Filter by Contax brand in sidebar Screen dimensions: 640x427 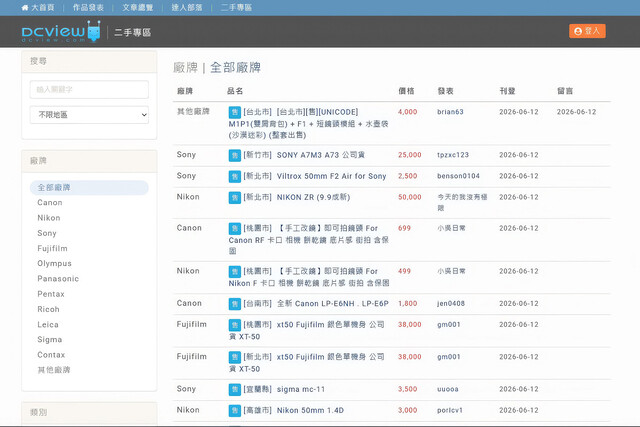51,355
